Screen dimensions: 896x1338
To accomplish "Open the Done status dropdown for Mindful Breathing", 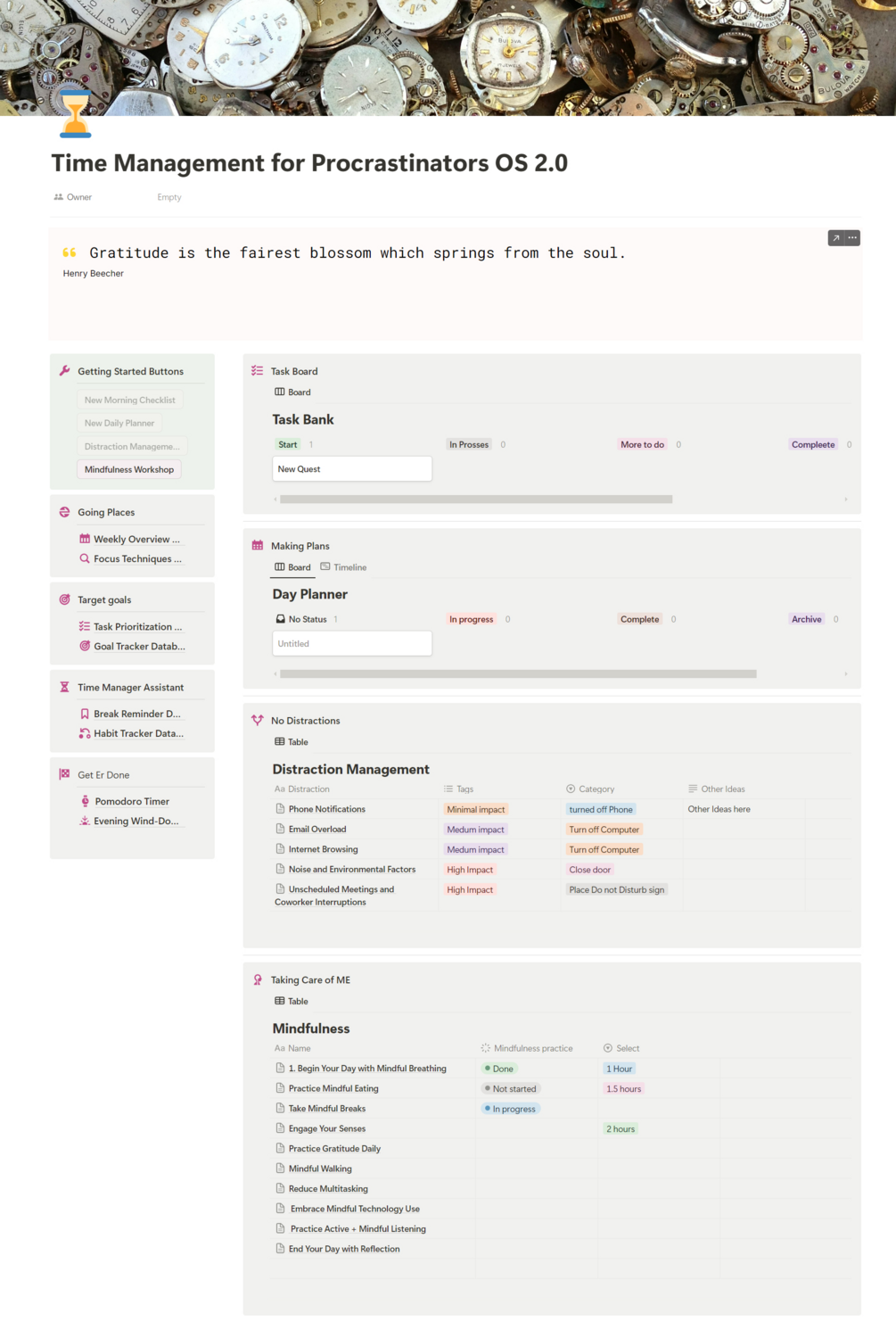I will tap(499, 1069).
